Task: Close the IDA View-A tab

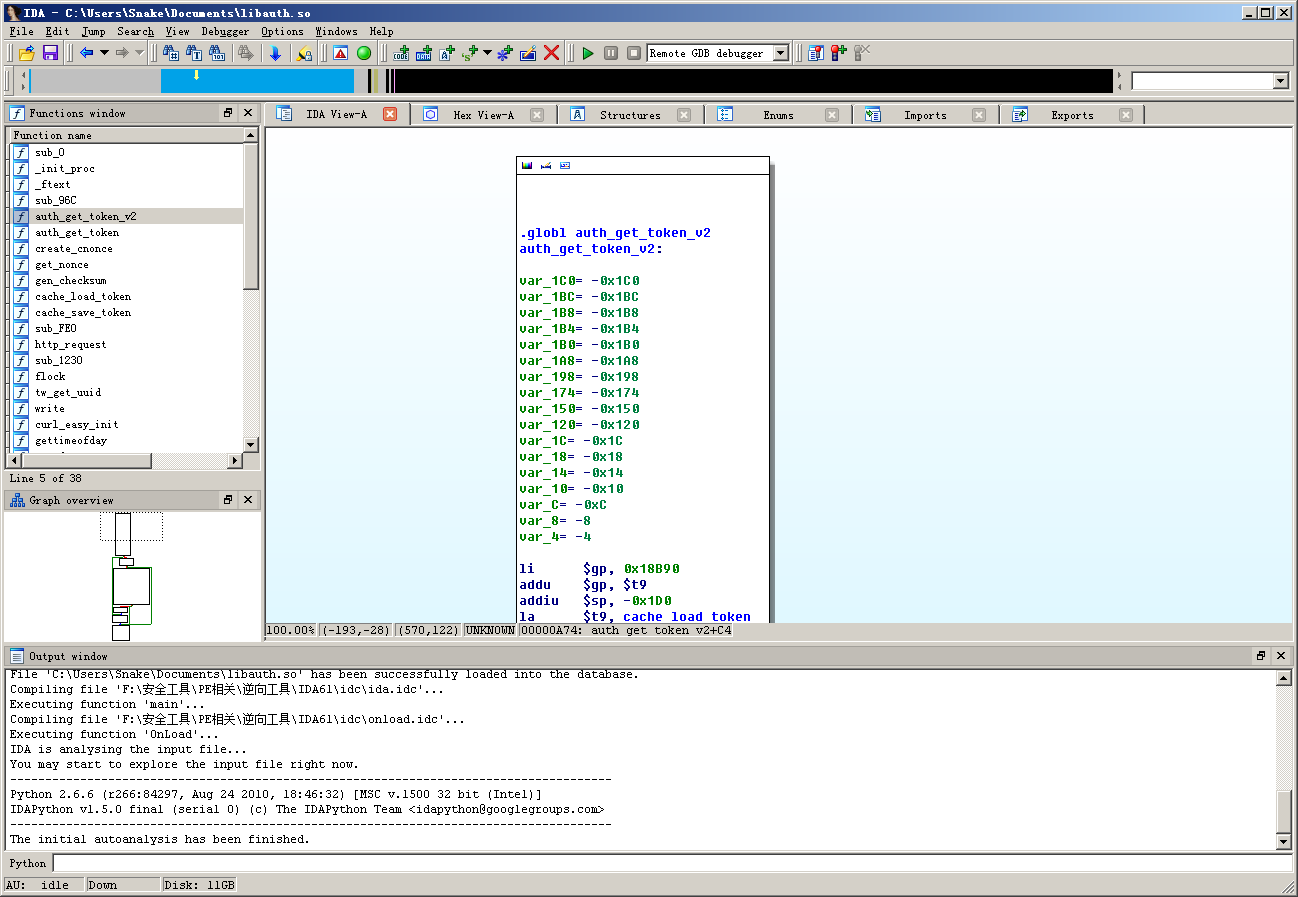Action: (390, 114)
